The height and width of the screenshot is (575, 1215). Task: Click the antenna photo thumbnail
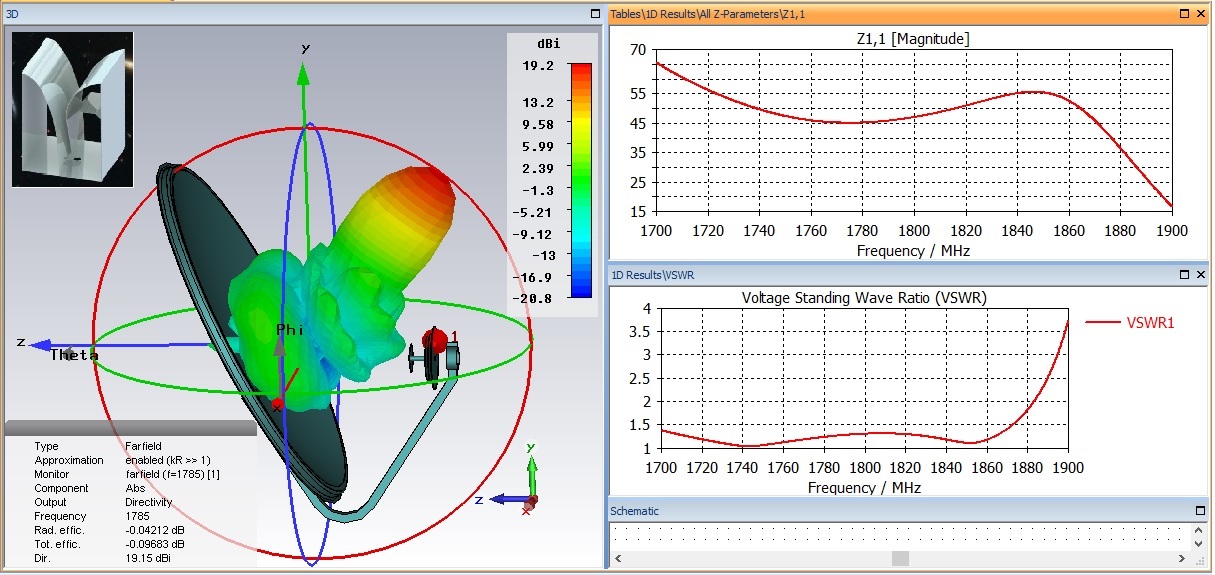click(x=72, y=109)
